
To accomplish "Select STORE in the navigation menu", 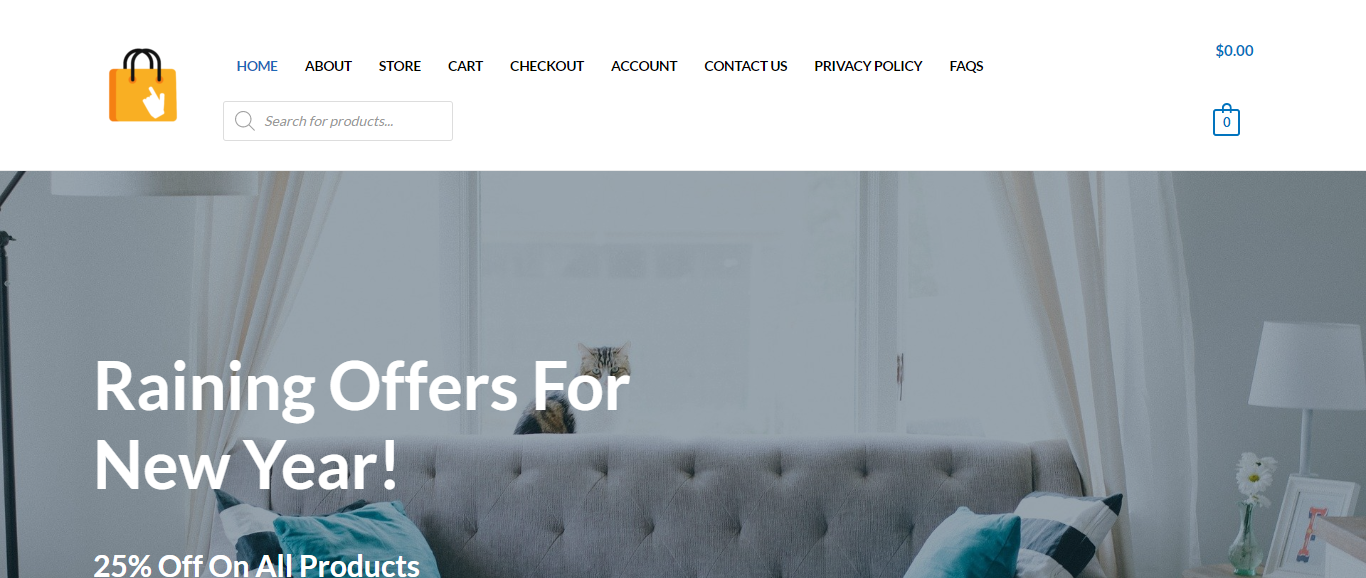I will point(400,66).
